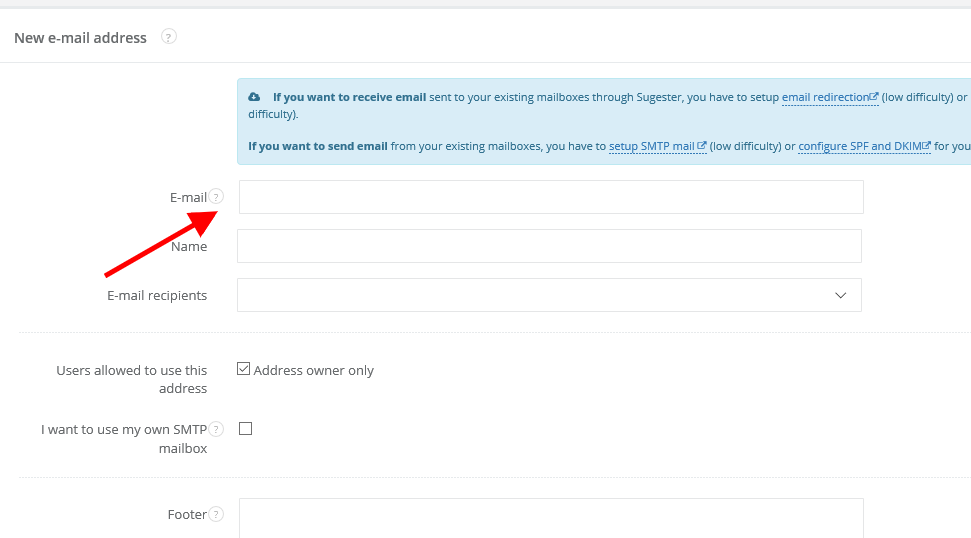Click the Name field label
971x538 pixels.
(189, 246)
